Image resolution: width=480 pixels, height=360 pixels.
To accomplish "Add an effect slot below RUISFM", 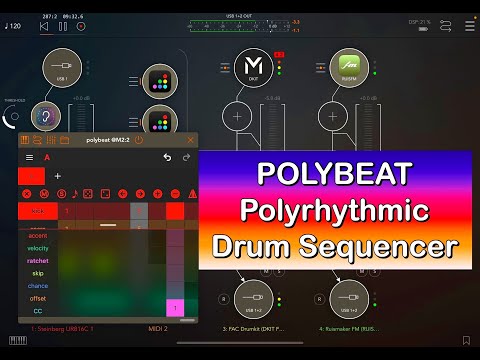I will tap(333, 116).
